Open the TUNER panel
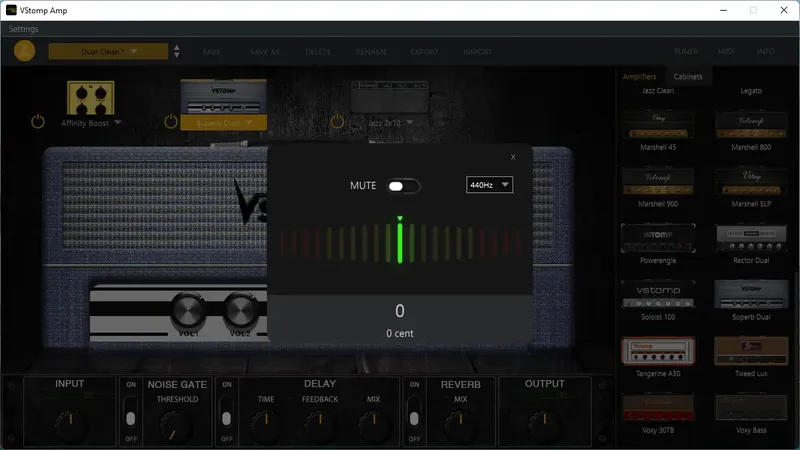The height and width of the screenshot is (450, 800). (x=686, y=52)
